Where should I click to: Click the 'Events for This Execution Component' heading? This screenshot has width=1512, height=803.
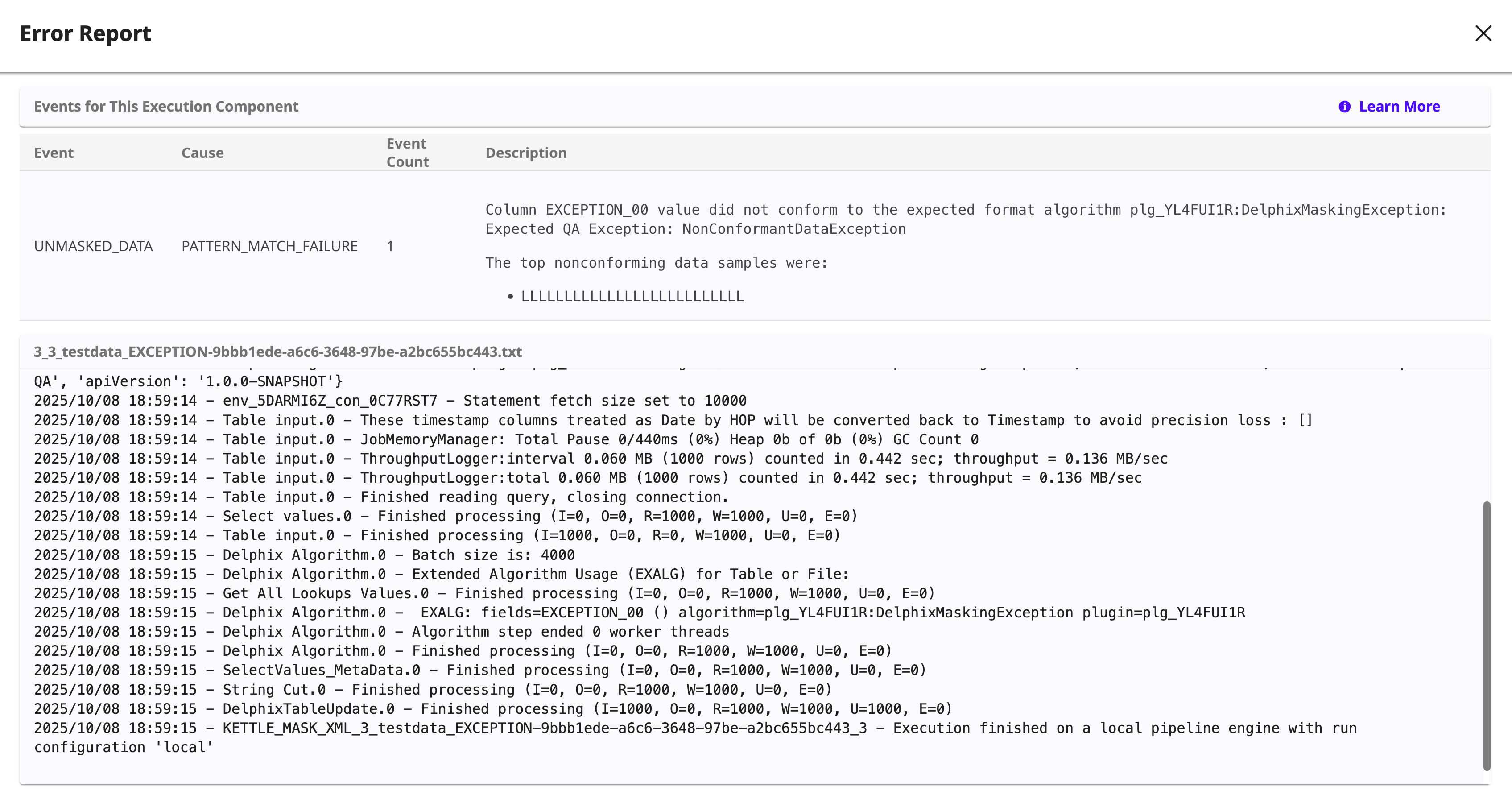click(x=166, y=106)
